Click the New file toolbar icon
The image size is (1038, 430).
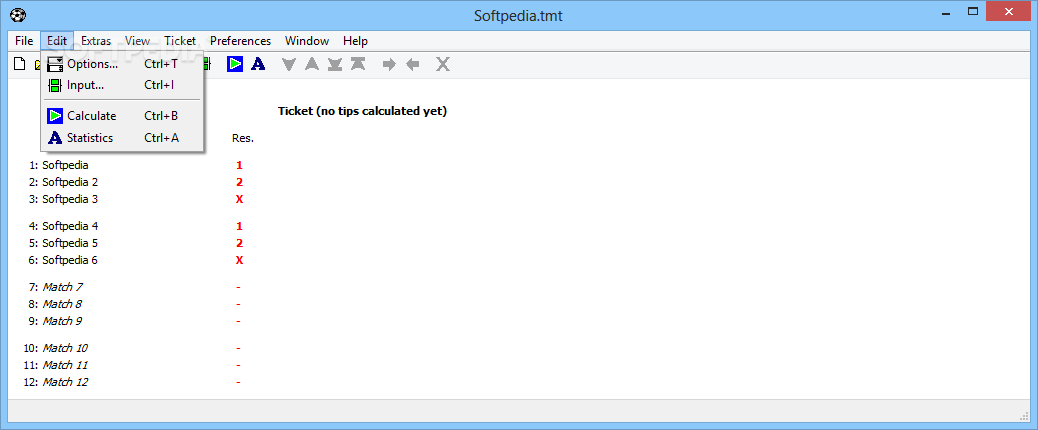[20, 64]
